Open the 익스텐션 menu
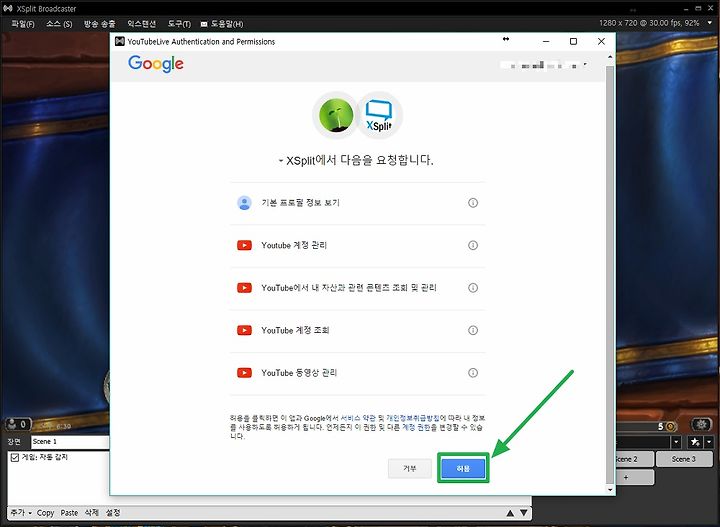The height and width of the screenshot is (527, 720). click(141, 24)
